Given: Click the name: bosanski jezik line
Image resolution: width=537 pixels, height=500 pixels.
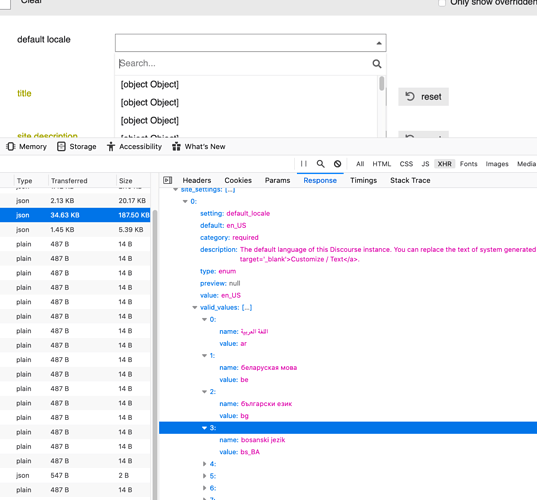Looking at the screenshot, I should (252, 440).
